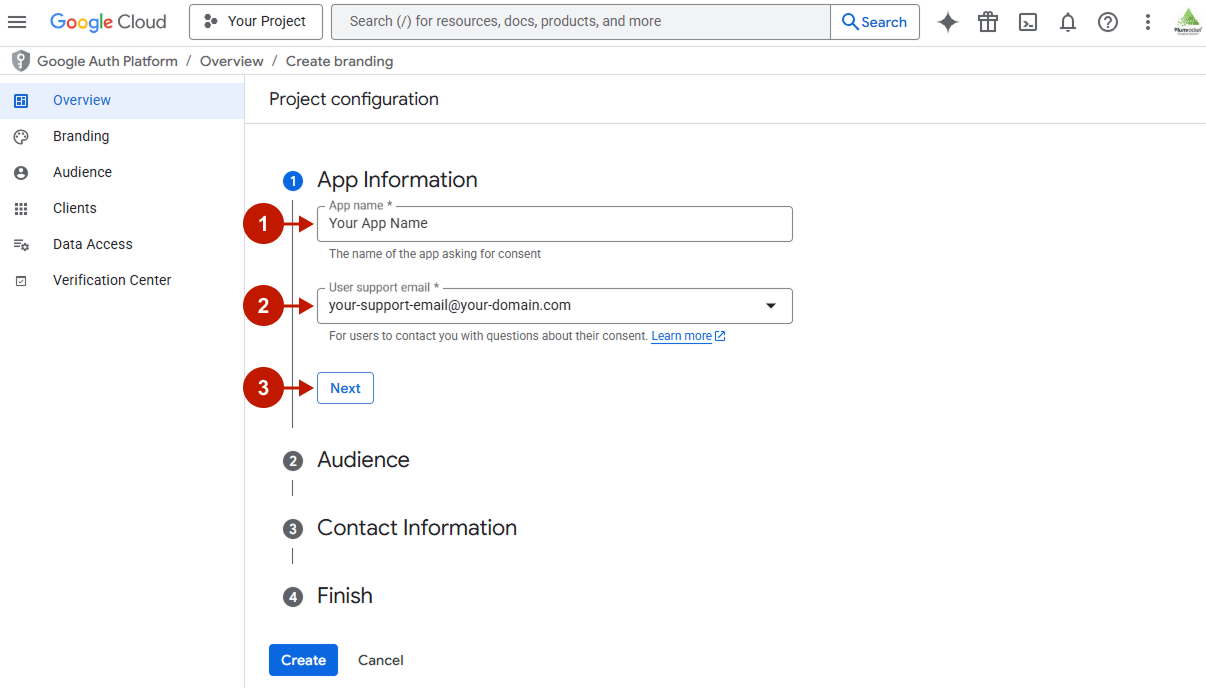Click the Next button under App Information
This screenshot has height=688, width=1206.
pyautogui.click(x=345, y=388)
